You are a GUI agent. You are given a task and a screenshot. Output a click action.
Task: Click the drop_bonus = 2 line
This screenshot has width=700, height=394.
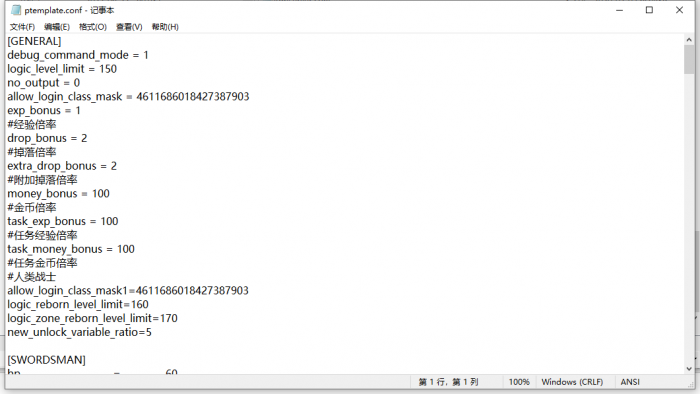click(x=47, y=138)
